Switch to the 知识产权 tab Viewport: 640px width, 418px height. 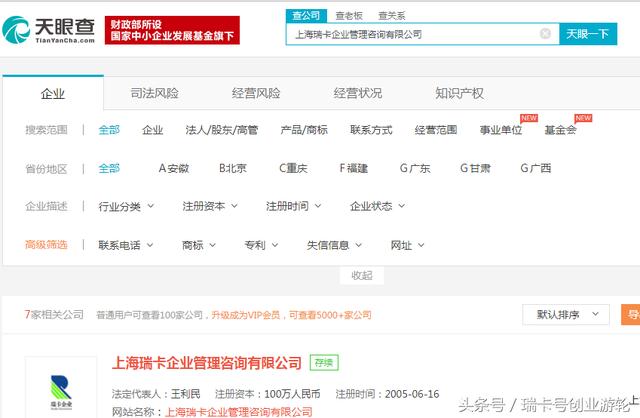(x=459, y=93)
